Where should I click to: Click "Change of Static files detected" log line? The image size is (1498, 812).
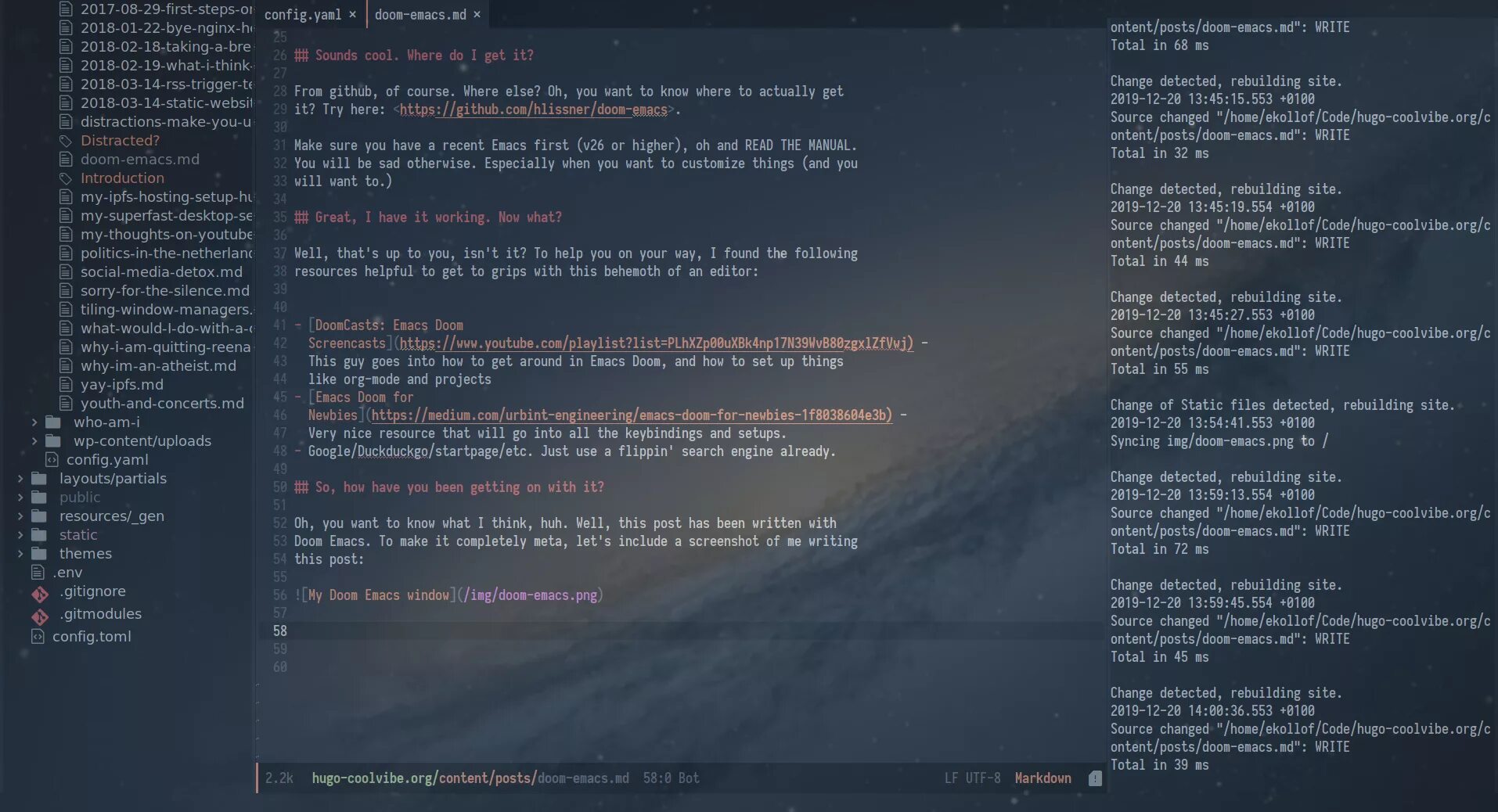[x=1282, y=405]
